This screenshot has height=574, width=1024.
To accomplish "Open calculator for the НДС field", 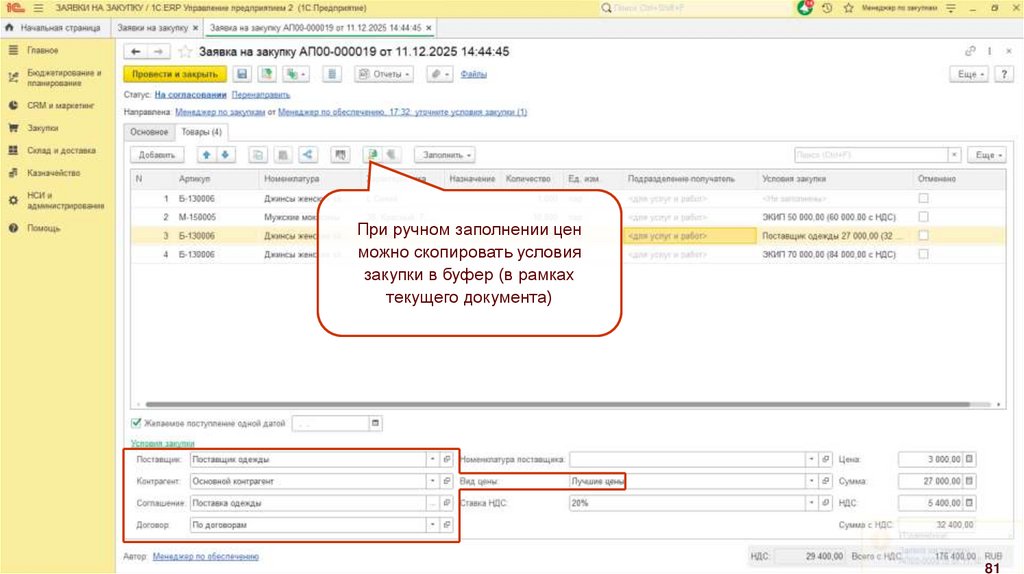I will click(x=970, y=503).
